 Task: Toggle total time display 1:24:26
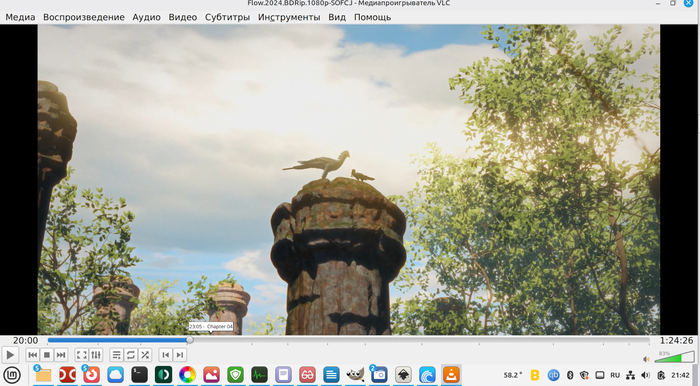[676, 340]
